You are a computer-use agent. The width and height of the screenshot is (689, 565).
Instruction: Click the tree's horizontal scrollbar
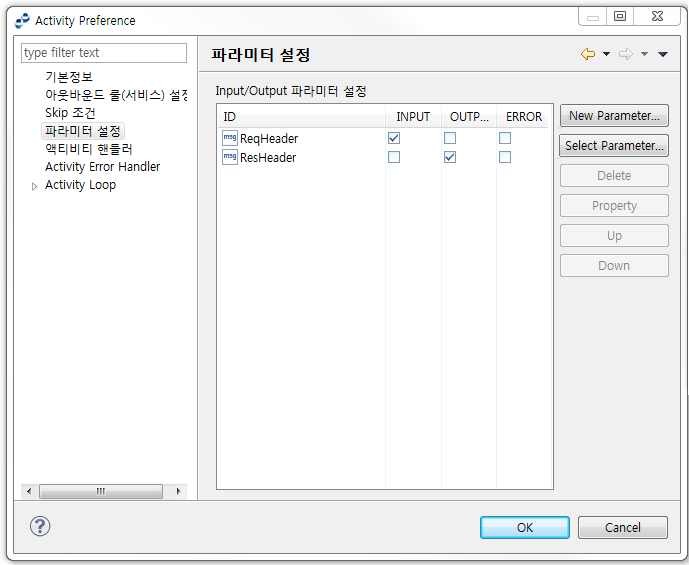100,491
